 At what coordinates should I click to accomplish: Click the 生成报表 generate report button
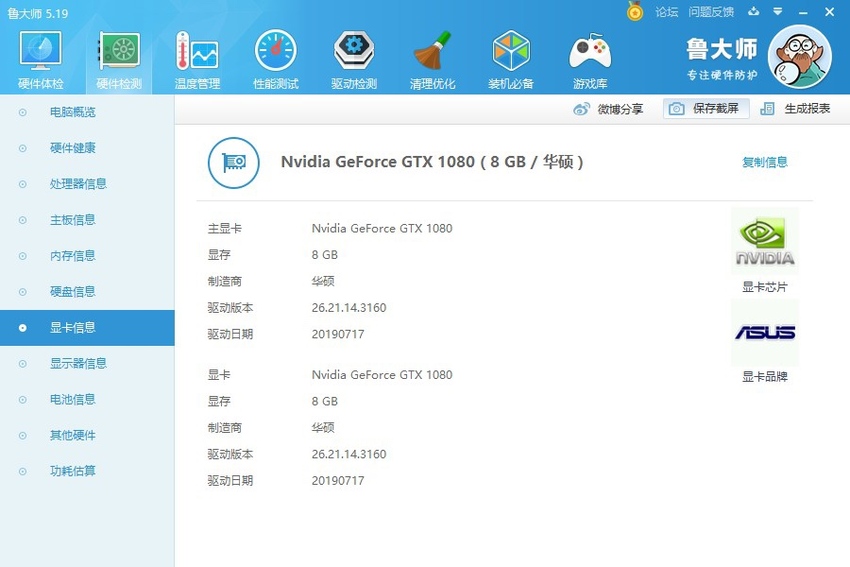coord(795,108)
